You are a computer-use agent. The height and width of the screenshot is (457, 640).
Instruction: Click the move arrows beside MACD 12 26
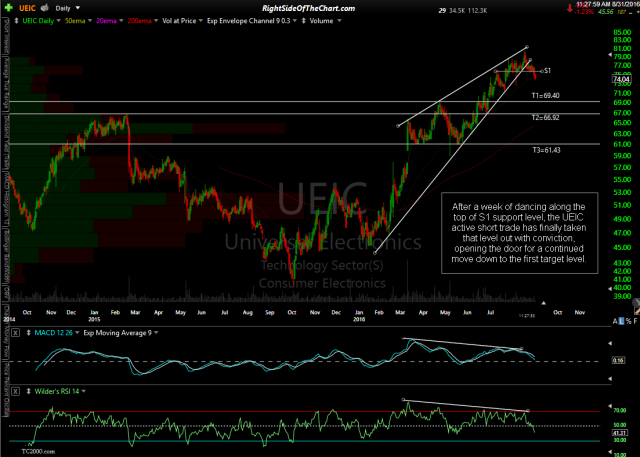(x=28, y=333)
